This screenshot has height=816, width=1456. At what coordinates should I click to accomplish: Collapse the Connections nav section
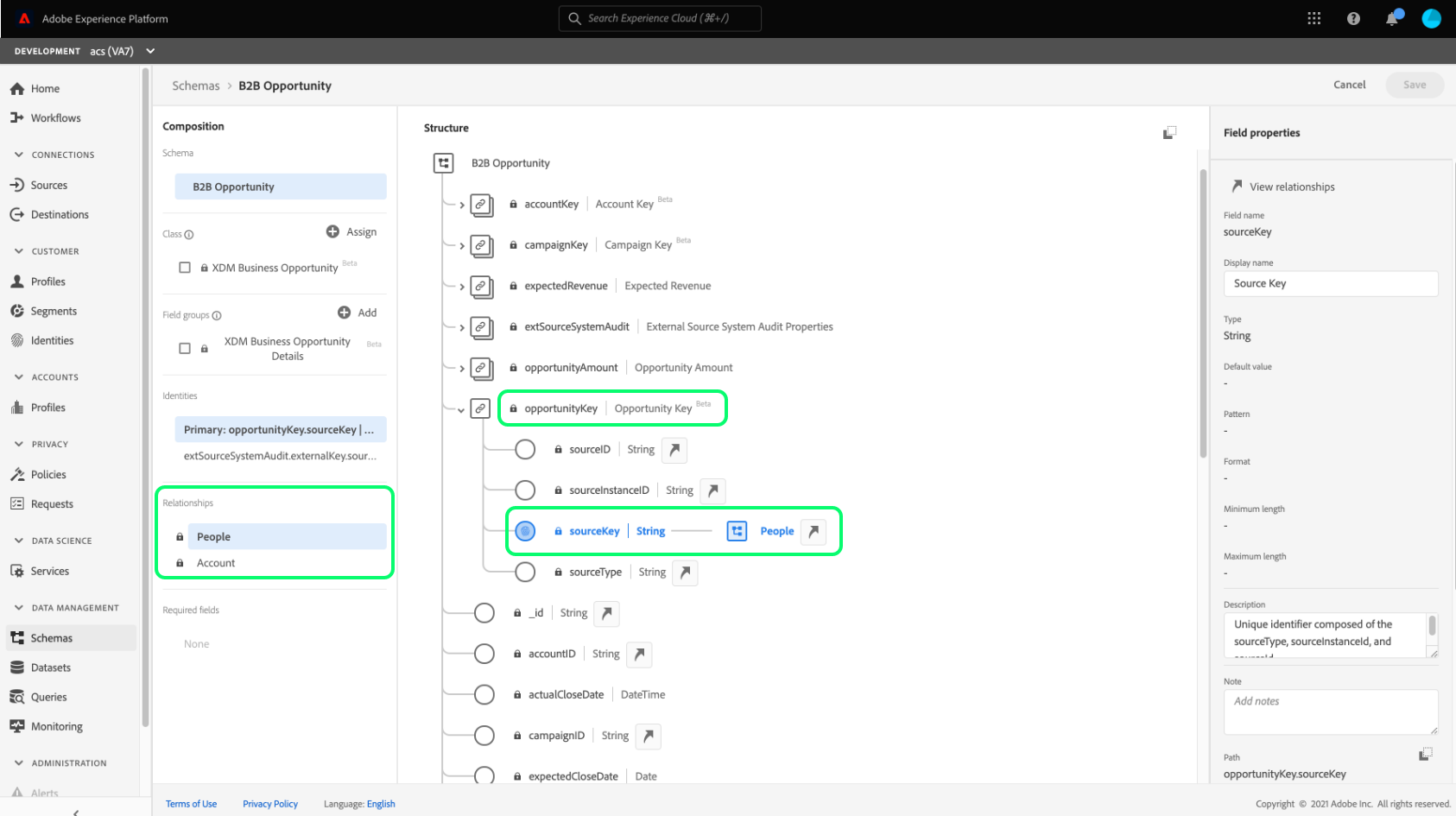pyautogui.click(x=19, y=155)
